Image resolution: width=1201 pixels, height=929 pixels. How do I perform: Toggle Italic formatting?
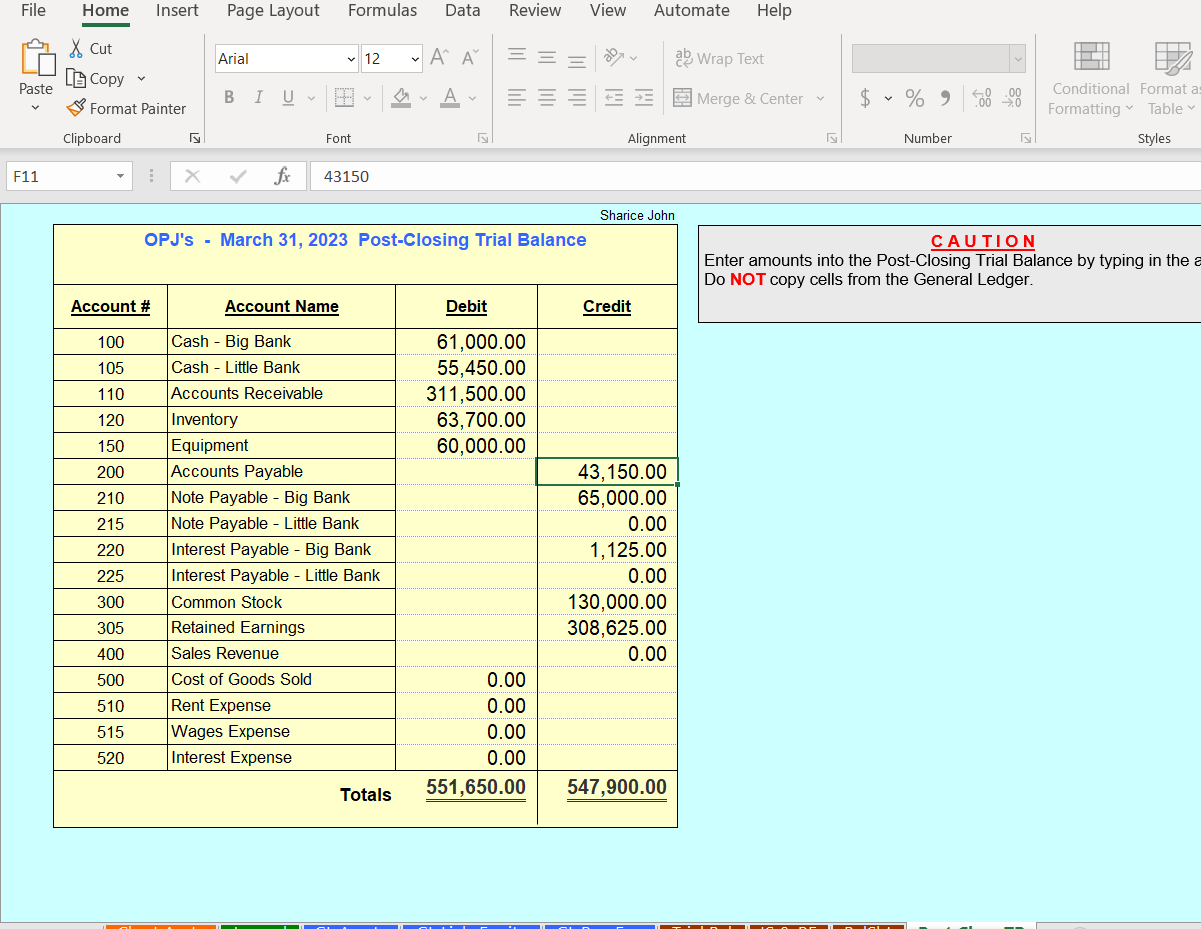coord(258,97)
